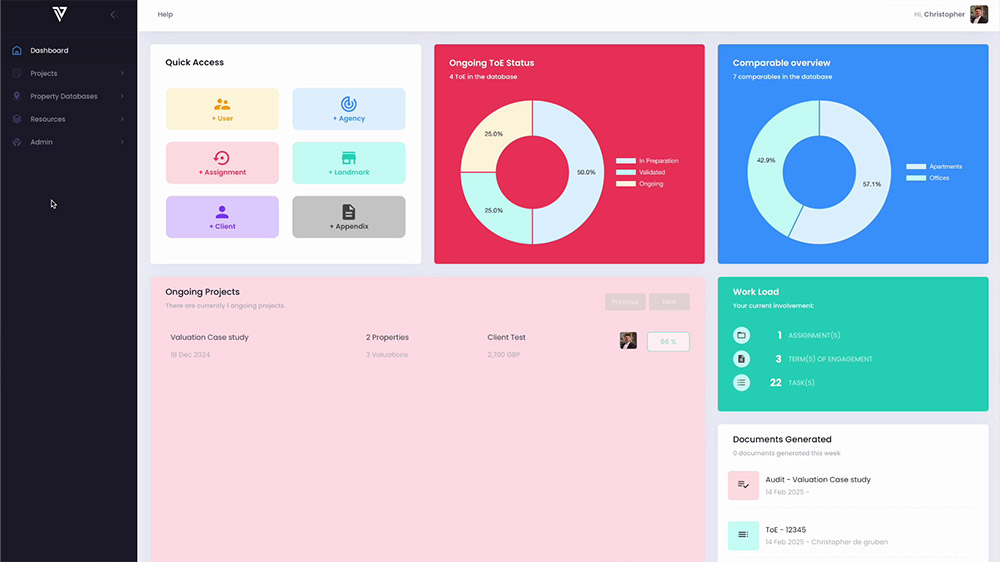Click the Tasks list icon in Work Load
The height and width of the screenshot is (562, 1000).
click(741, 383)
